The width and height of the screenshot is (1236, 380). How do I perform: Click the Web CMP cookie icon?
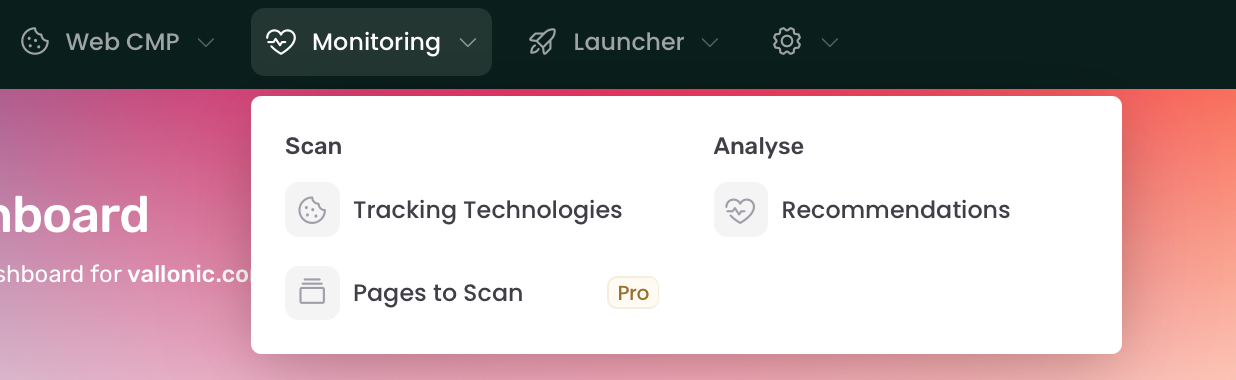(x=35, y=42)
